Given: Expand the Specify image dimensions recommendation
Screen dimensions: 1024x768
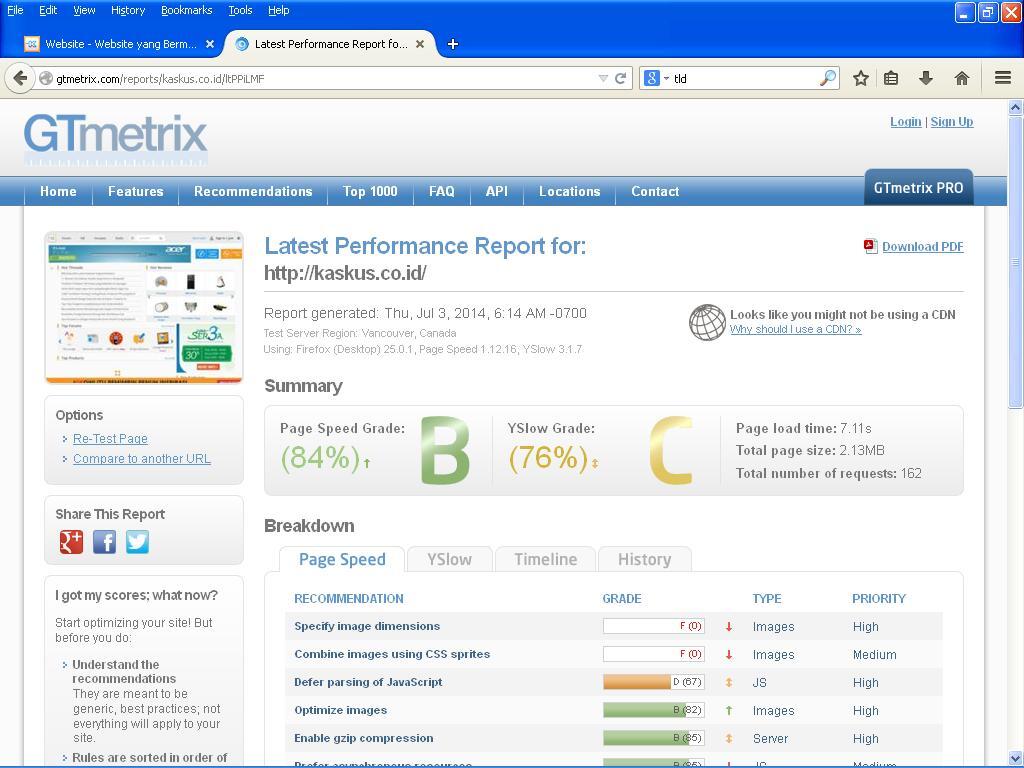Looking at the screenshot, I should (x=614, y=626).
